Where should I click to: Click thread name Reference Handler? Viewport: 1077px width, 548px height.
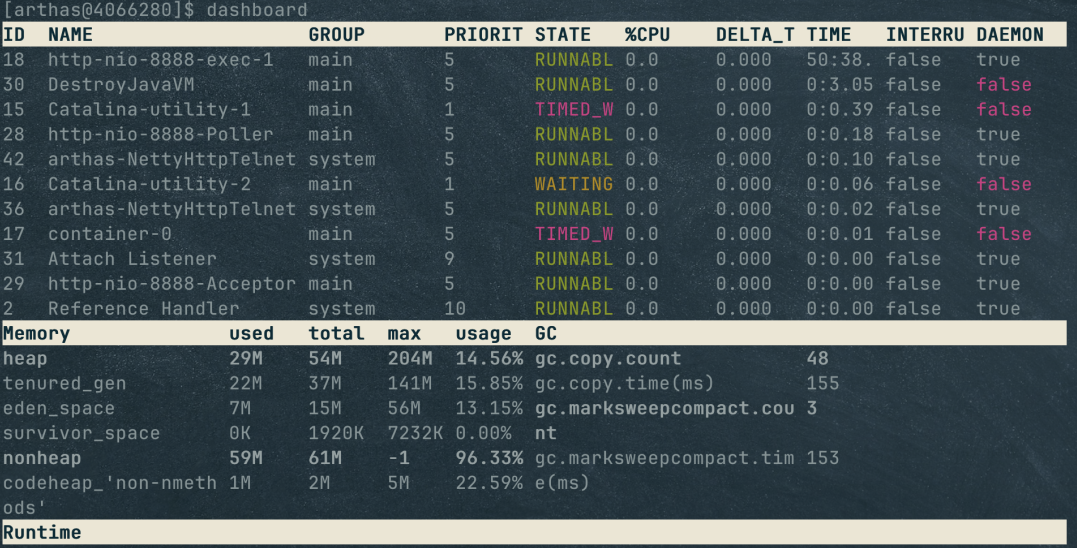tap(144, 308)
